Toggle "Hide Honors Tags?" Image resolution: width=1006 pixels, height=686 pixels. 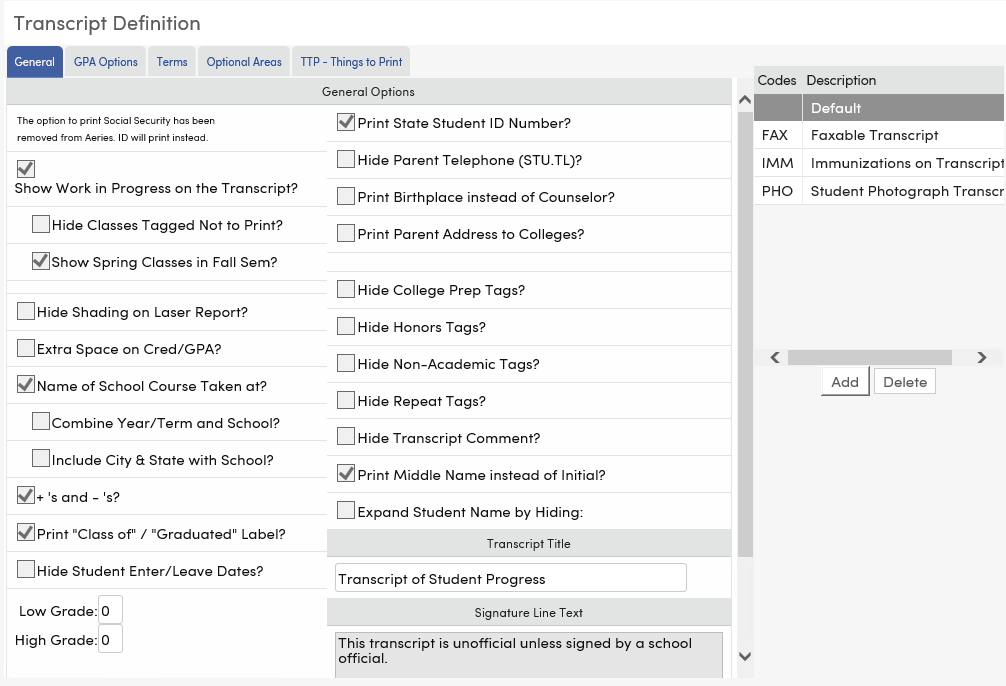coord(345,326)
